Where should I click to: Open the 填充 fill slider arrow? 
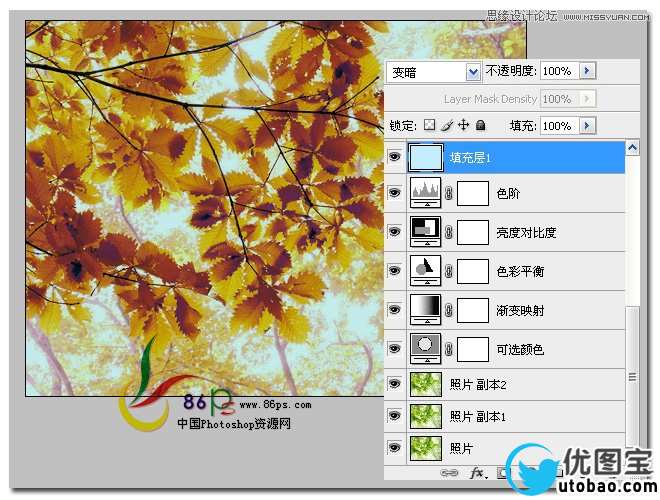click(x=588, y=125)
